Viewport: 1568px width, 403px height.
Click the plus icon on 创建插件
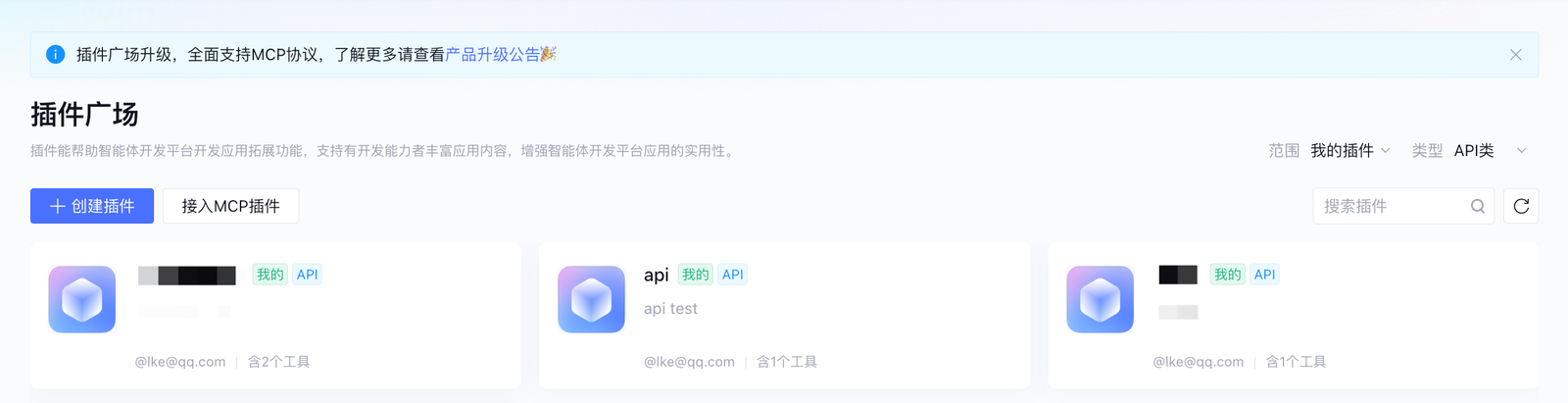click(x=58, y=206)
